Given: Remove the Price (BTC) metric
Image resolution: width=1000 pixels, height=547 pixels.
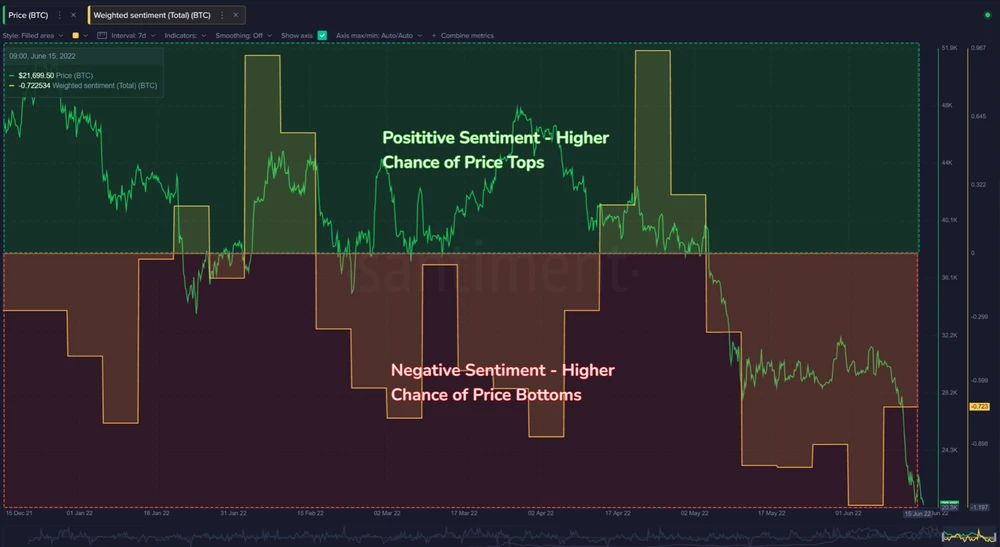Looking at the screenshot, I should (73, 15).
